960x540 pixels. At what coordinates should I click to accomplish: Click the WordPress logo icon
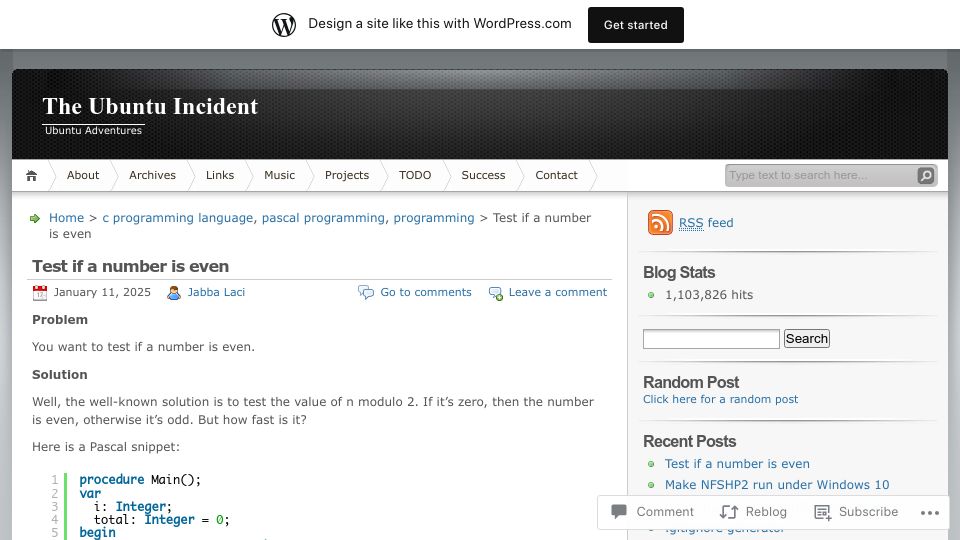283,25
